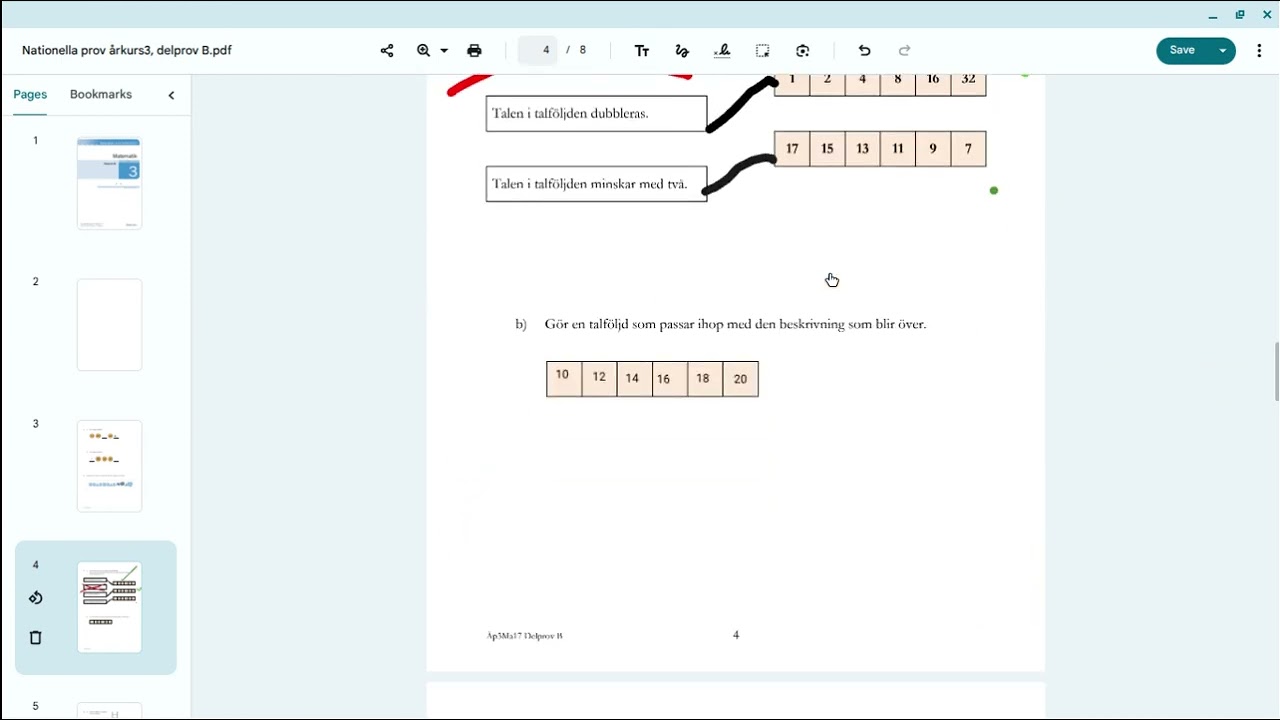This screenshot has height=720, width=1280.
Task: Collapse the sidebar with the chevron
Action: point(171,95)
